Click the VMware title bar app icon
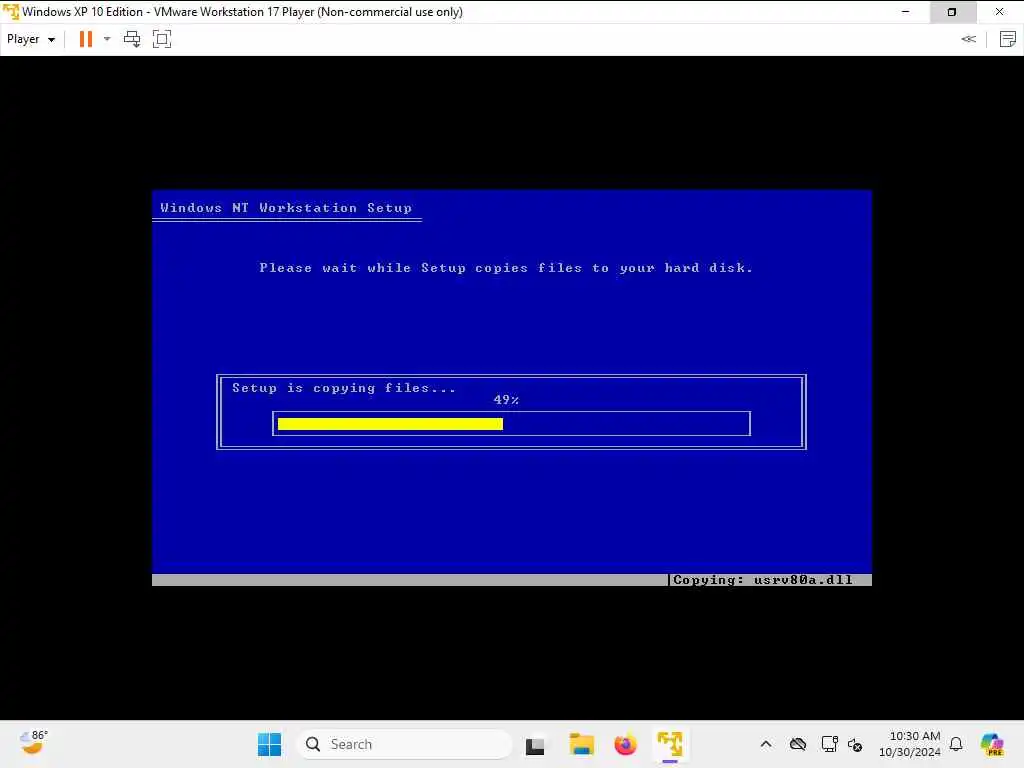The image size is (1024, 768). (x=10, y=12)
